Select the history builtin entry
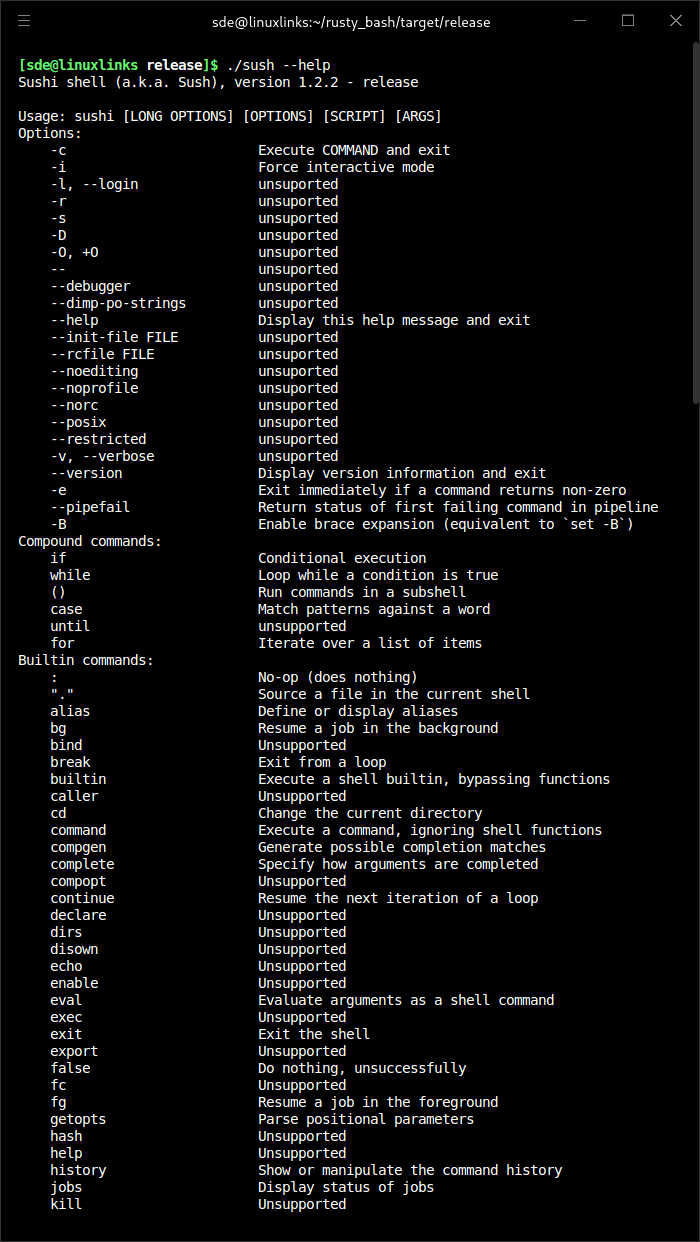Viewport: 700px width, 1242px height. (x=78, y=1169)
